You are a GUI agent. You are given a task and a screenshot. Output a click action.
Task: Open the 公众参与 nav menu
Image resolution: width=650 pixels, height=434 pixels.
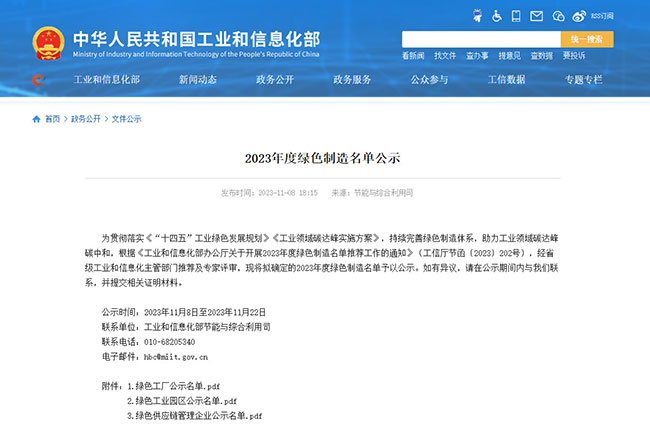click(x=429, y=80)
